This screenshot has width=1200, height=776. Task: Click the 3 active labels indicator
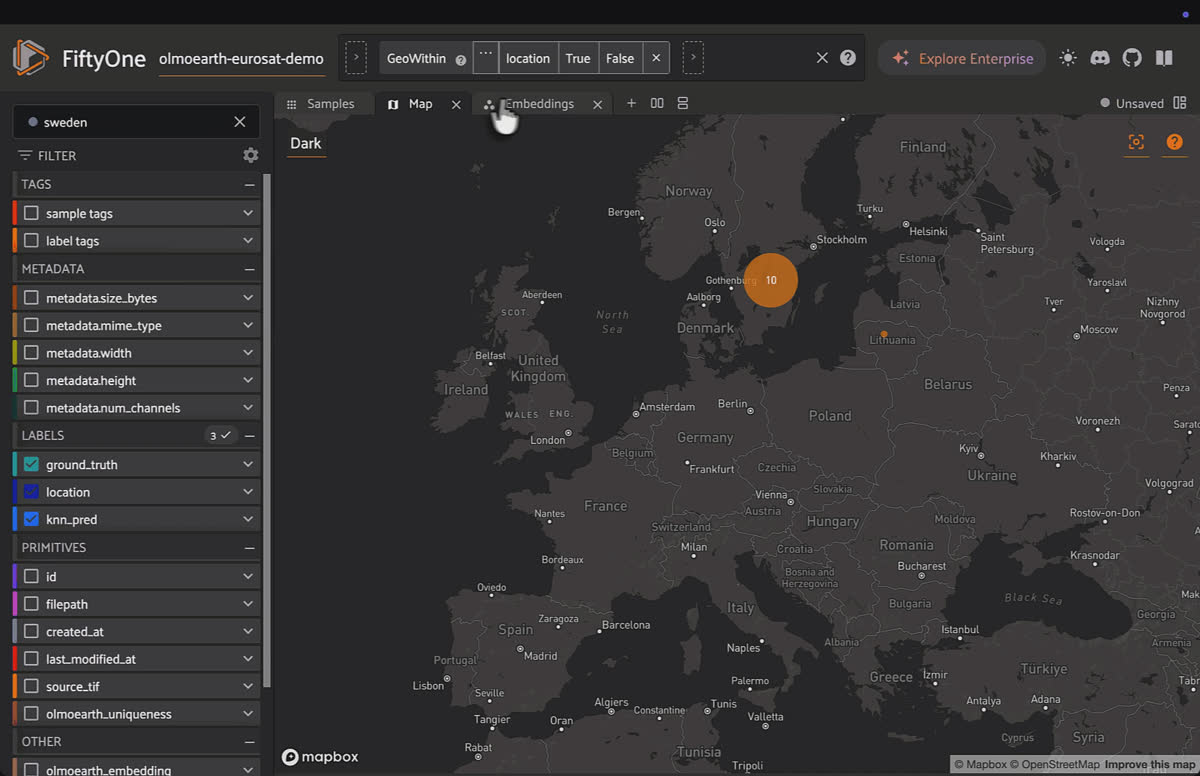click(x=220, y=436)
